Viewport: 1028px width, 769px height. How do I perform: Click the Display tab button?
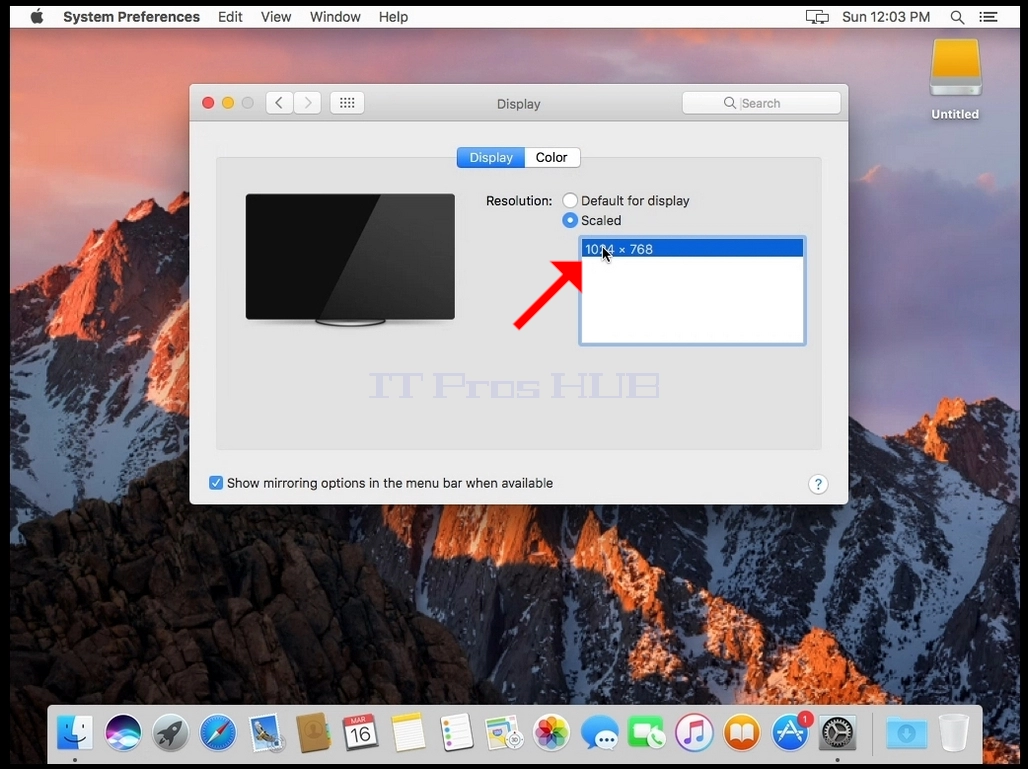click(x=491, y=157)
